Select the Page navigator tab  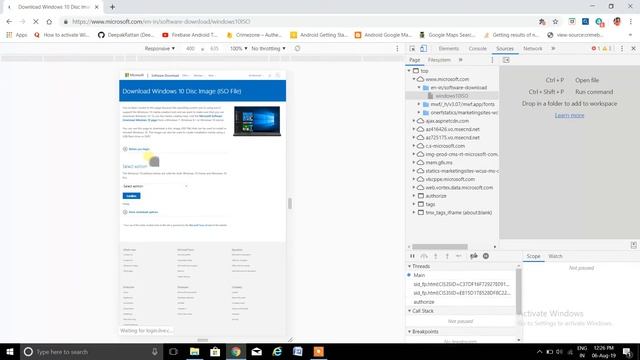414,60
